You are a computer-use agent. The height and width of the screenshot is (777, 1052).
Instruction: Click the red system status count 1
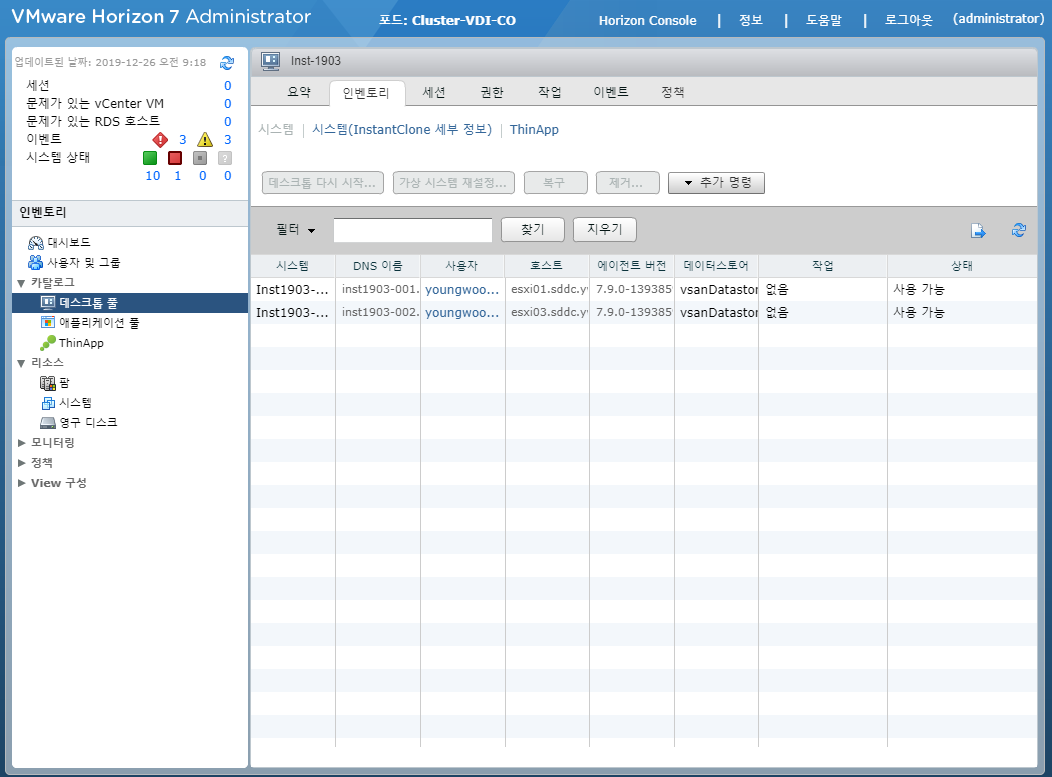point(178,176)
